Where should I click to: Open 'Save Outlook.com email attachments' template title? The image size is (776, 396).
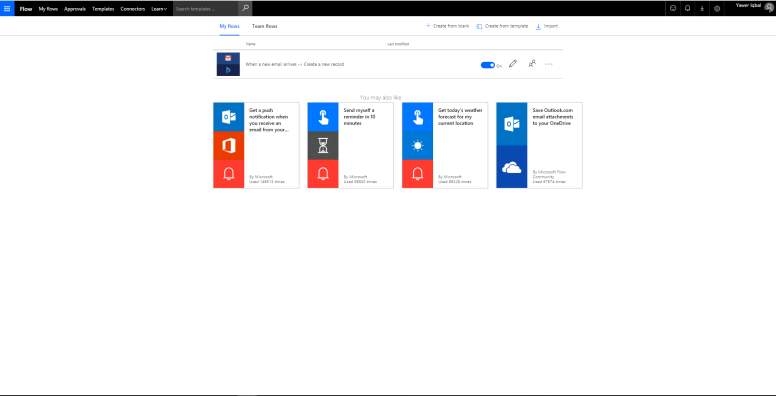[553, 117]
